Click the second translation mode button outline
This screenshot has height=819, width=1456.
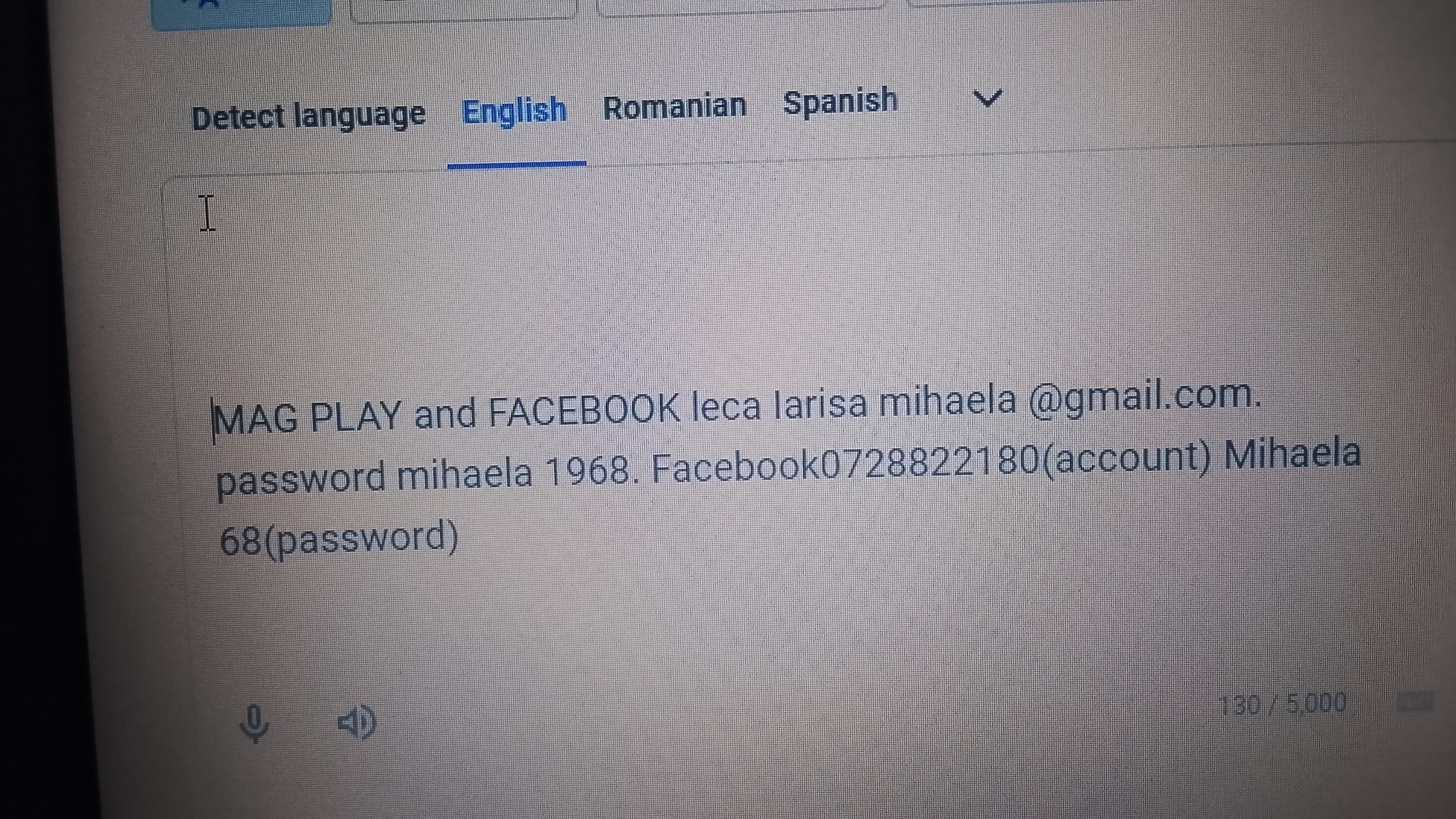click(x=463, y=9)
